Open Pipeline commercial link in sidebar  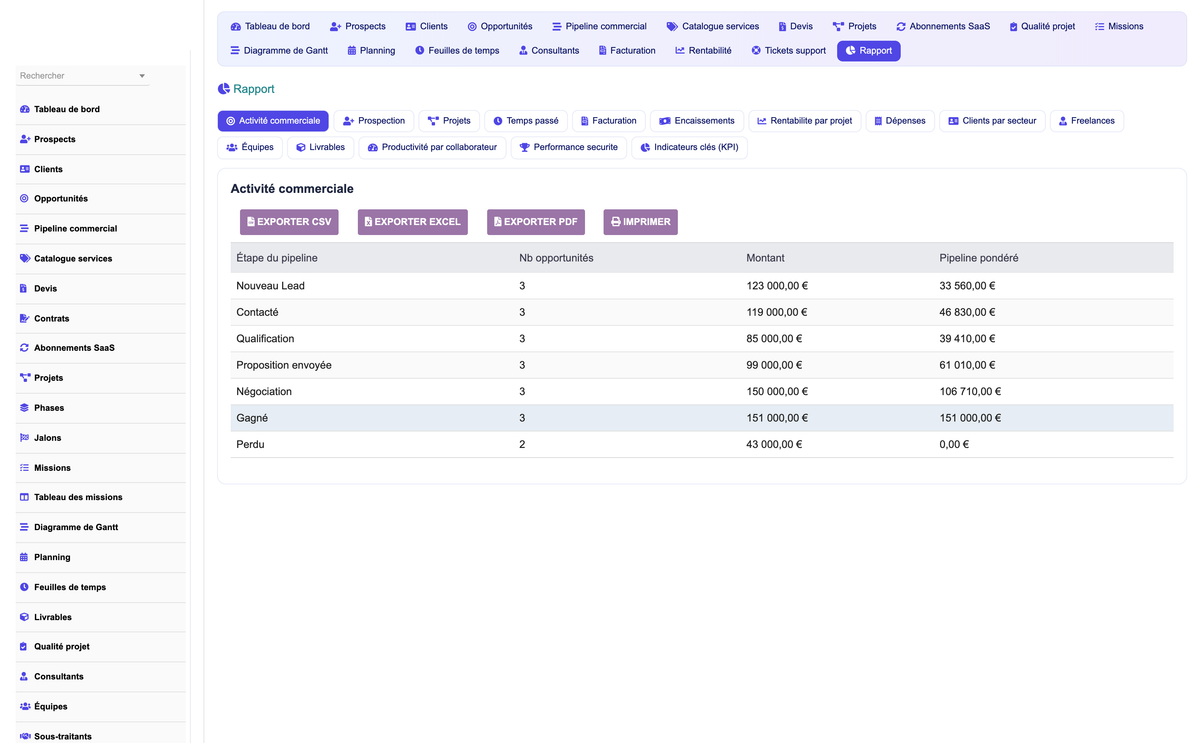tap(75, 229)
